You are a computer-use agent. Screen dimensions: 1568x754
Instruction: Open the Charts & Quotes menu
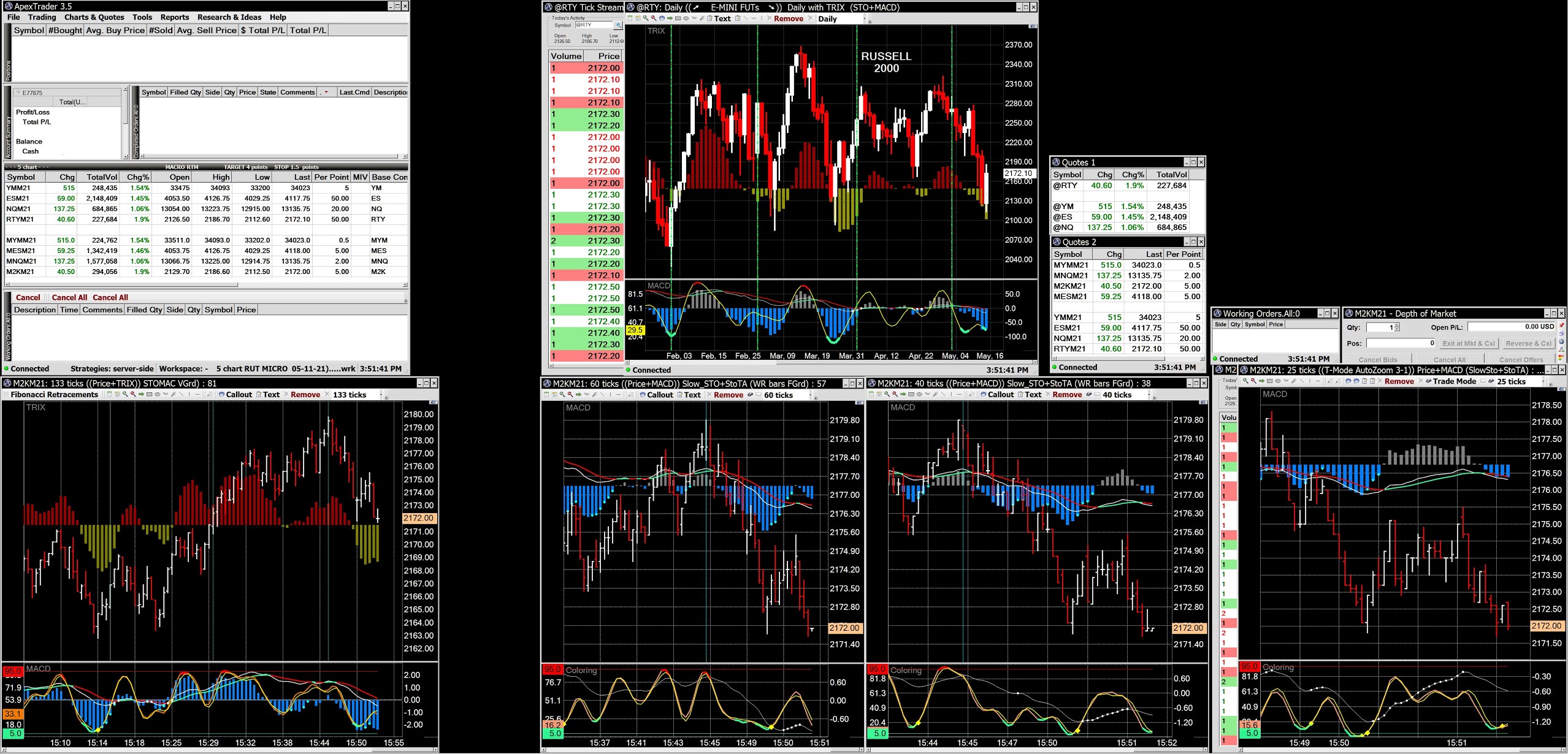[x=94, y=17]
